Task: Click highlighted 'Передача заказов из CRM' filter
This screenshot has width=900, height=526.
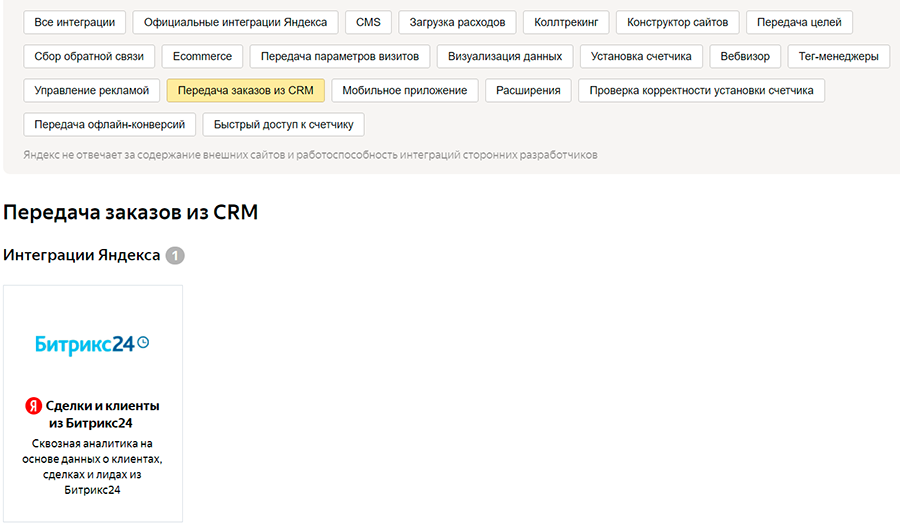Action: click(245, 90)
